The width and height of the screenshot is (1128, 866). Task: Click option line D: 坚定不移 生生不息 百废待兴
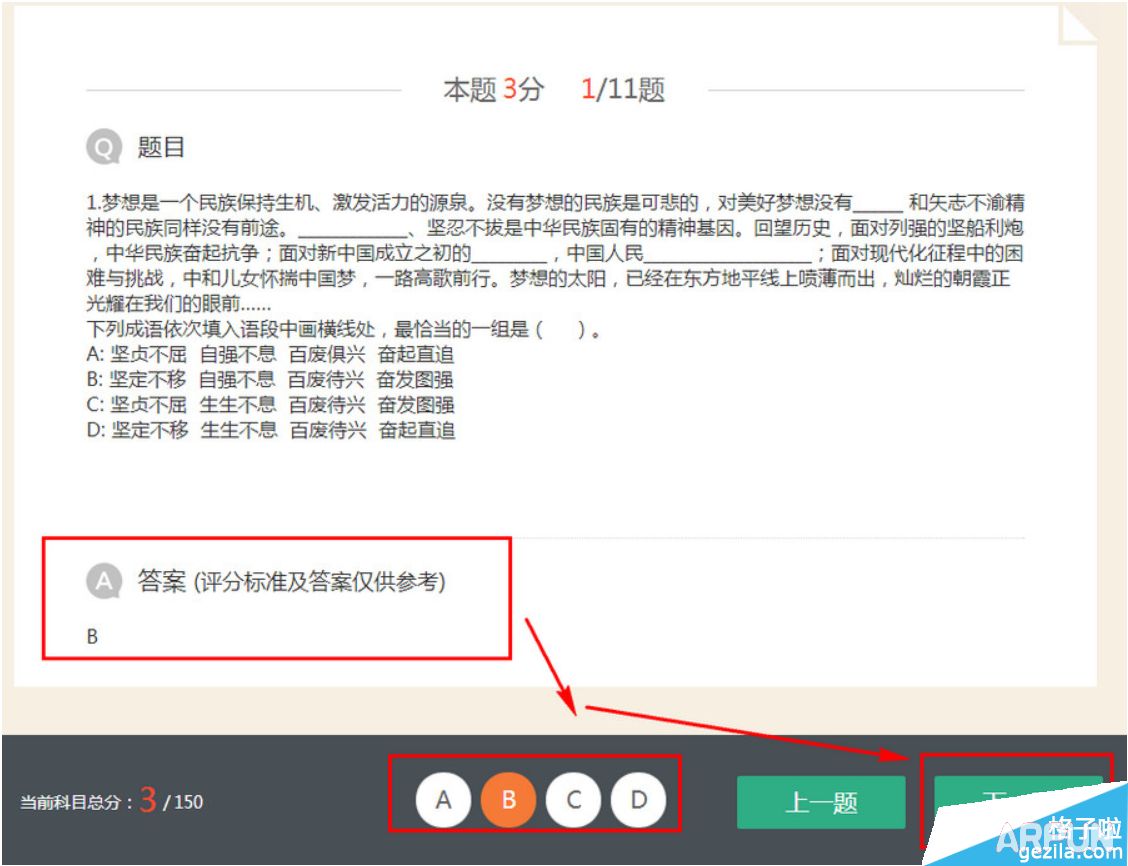pos(270,431)
